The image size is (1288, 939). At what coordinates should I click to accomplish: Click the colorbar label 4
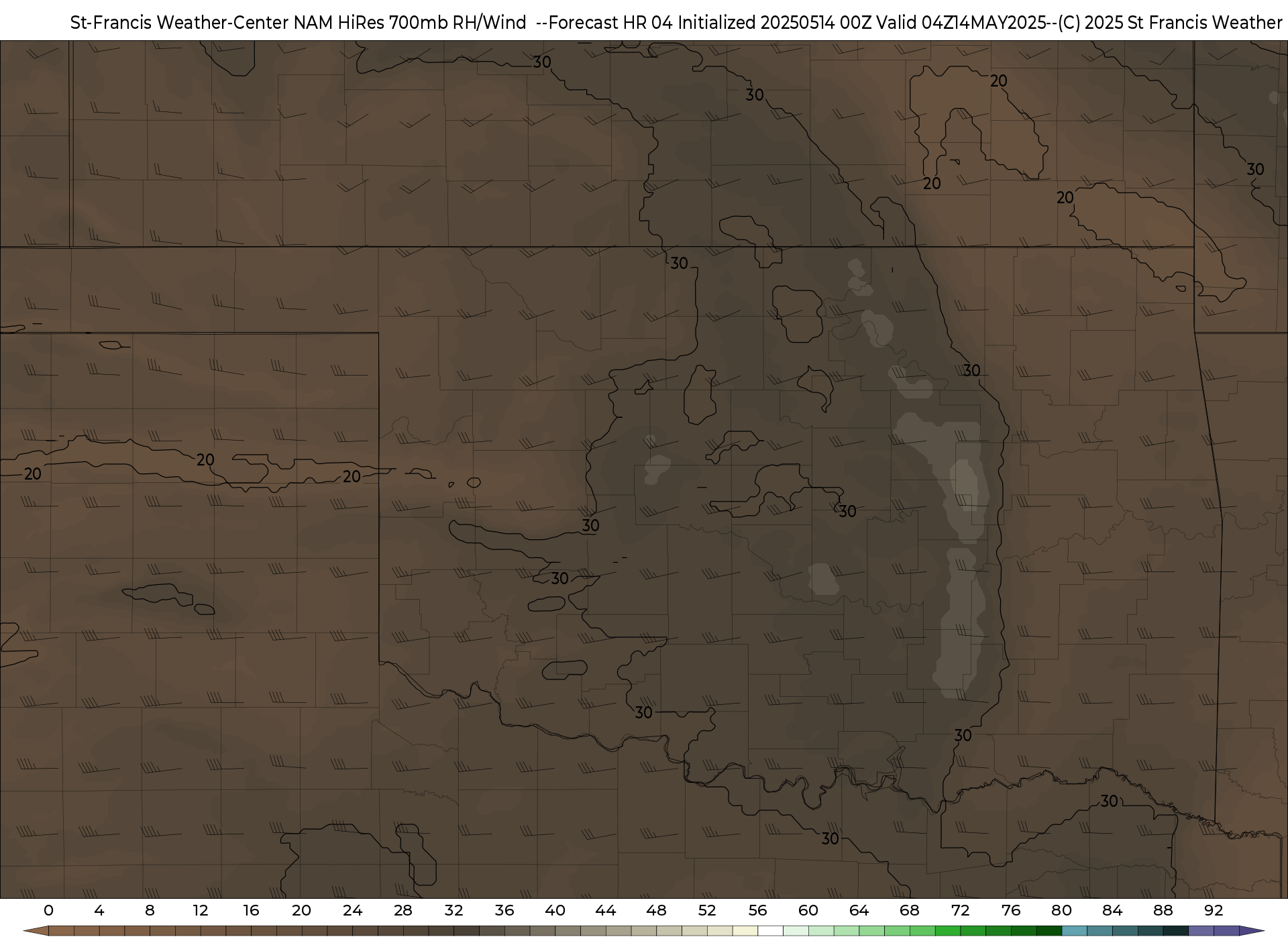99,910
